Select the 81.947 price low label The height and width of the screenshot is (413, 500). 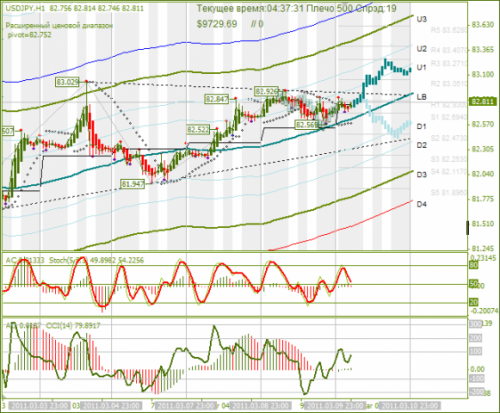(133, 184)
